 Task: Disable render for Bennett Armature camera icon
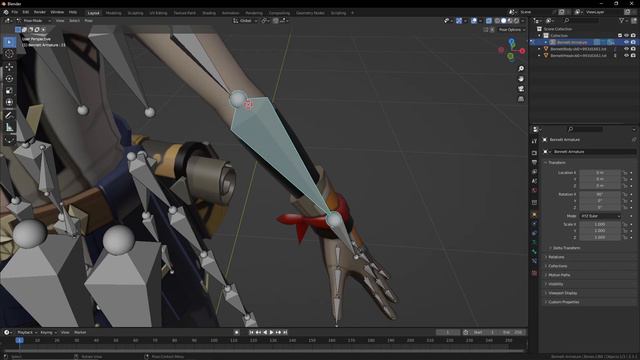click(x=633, y=42)
